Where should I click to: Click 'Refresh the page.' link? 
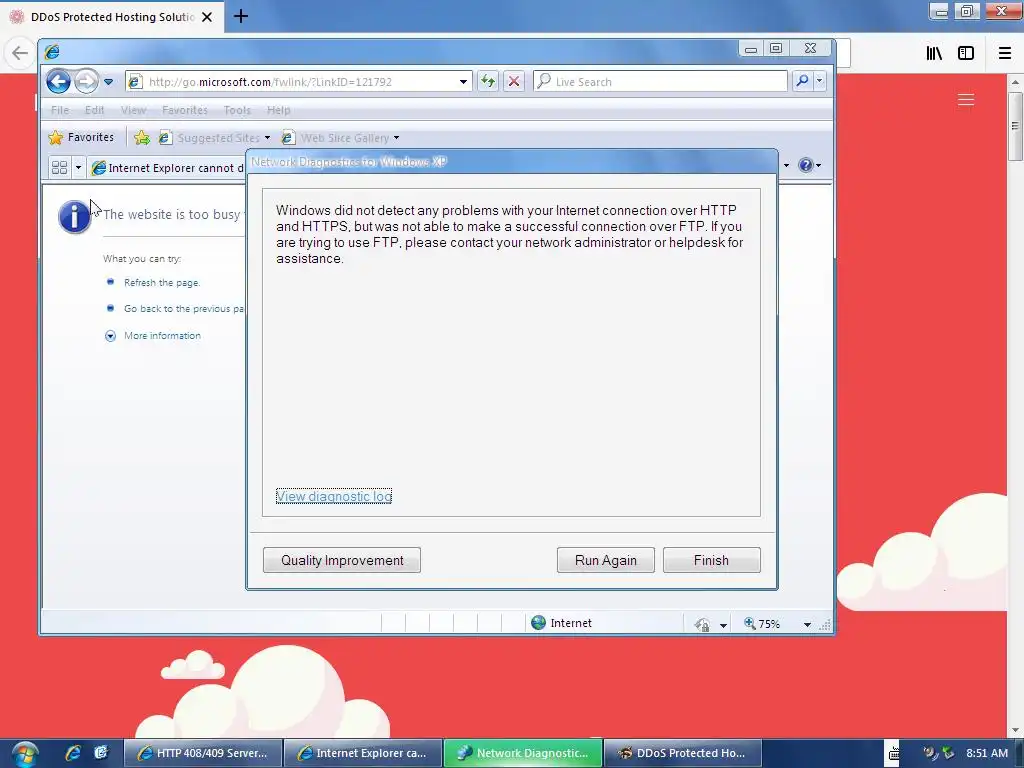point(162,283)
